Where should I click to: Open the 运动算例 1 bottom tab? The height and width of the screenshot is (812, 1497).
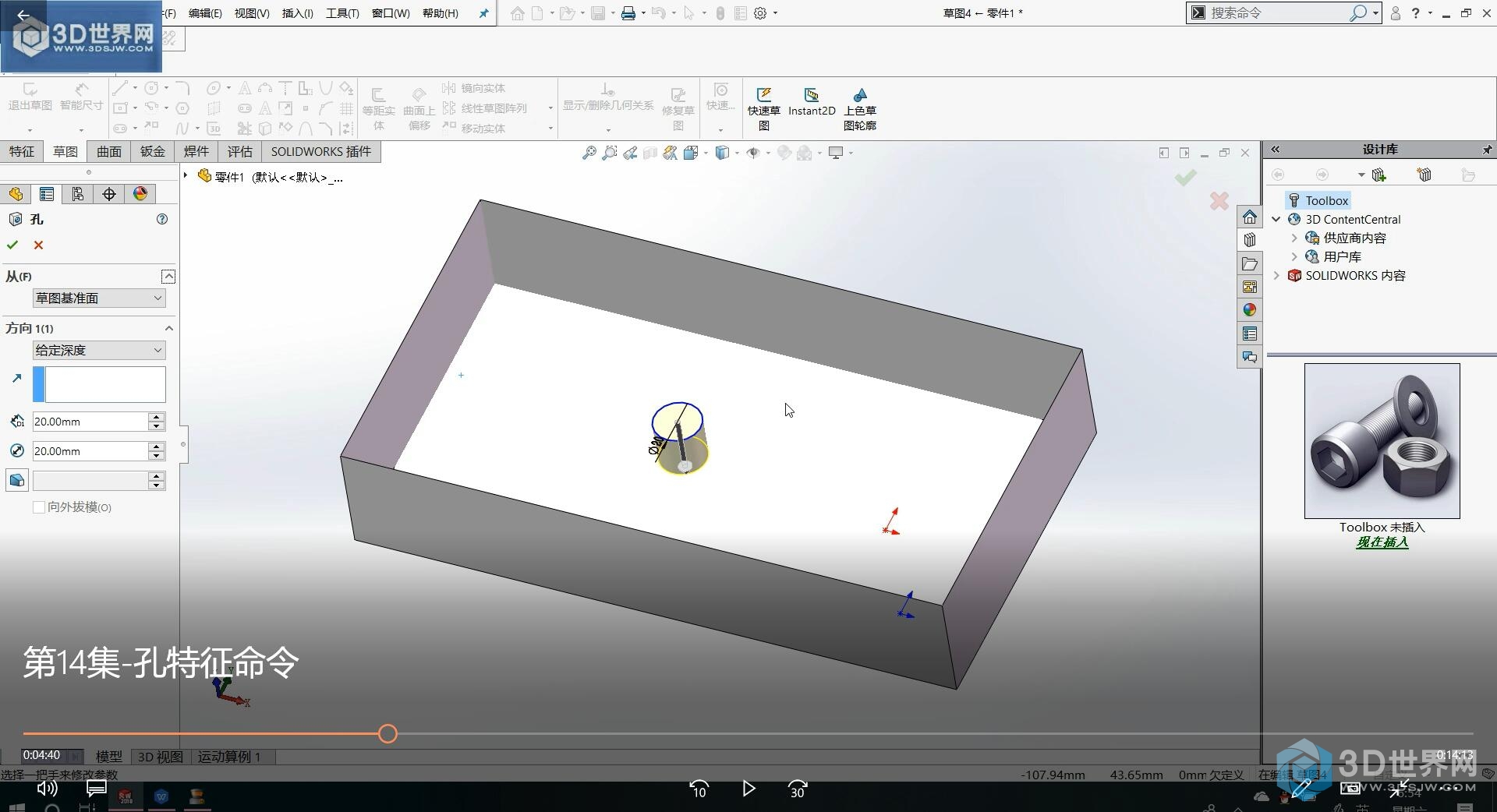[229, 757]
